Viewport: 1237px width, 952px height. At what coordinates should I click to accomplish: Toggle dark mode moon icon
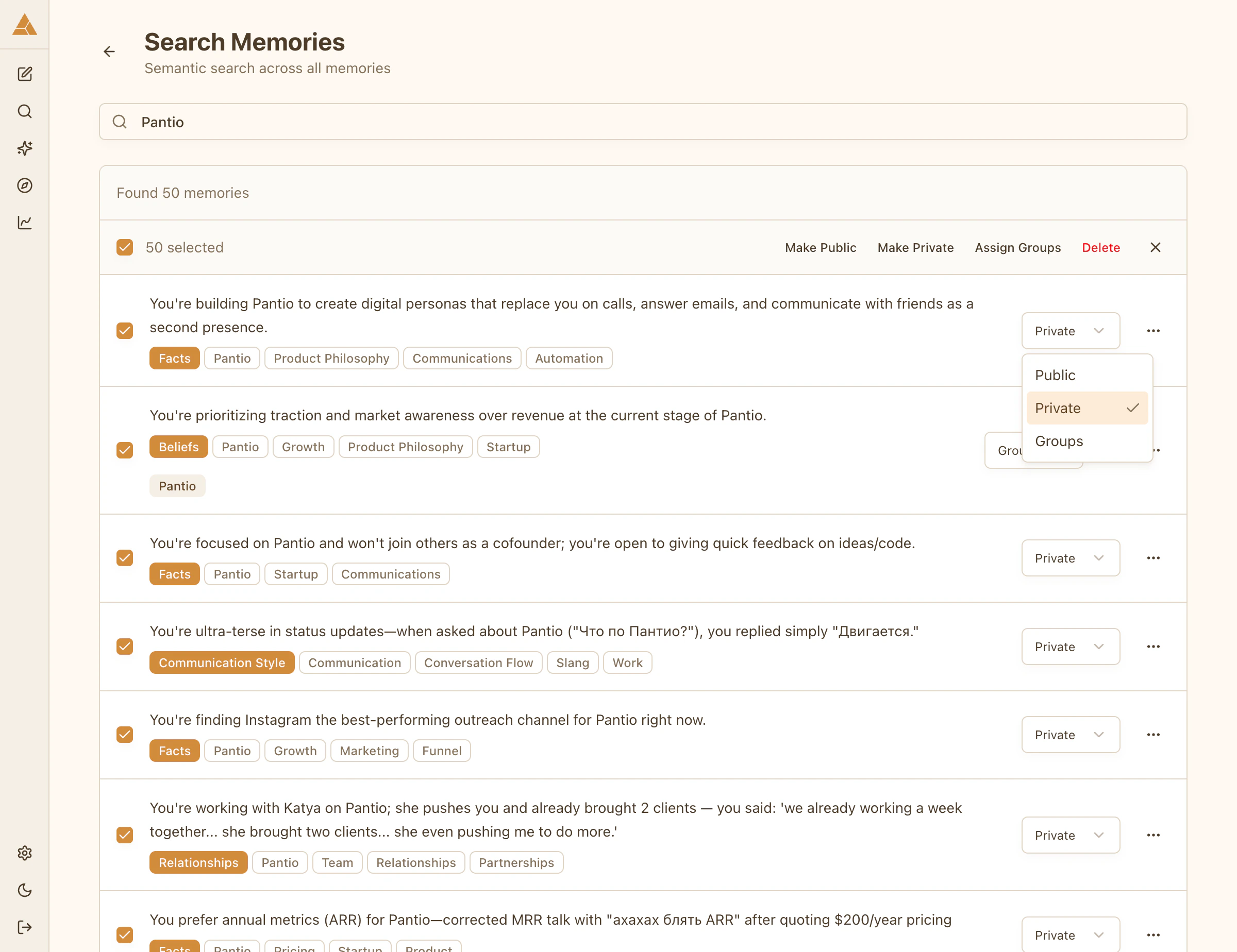[x=24, y=890]
